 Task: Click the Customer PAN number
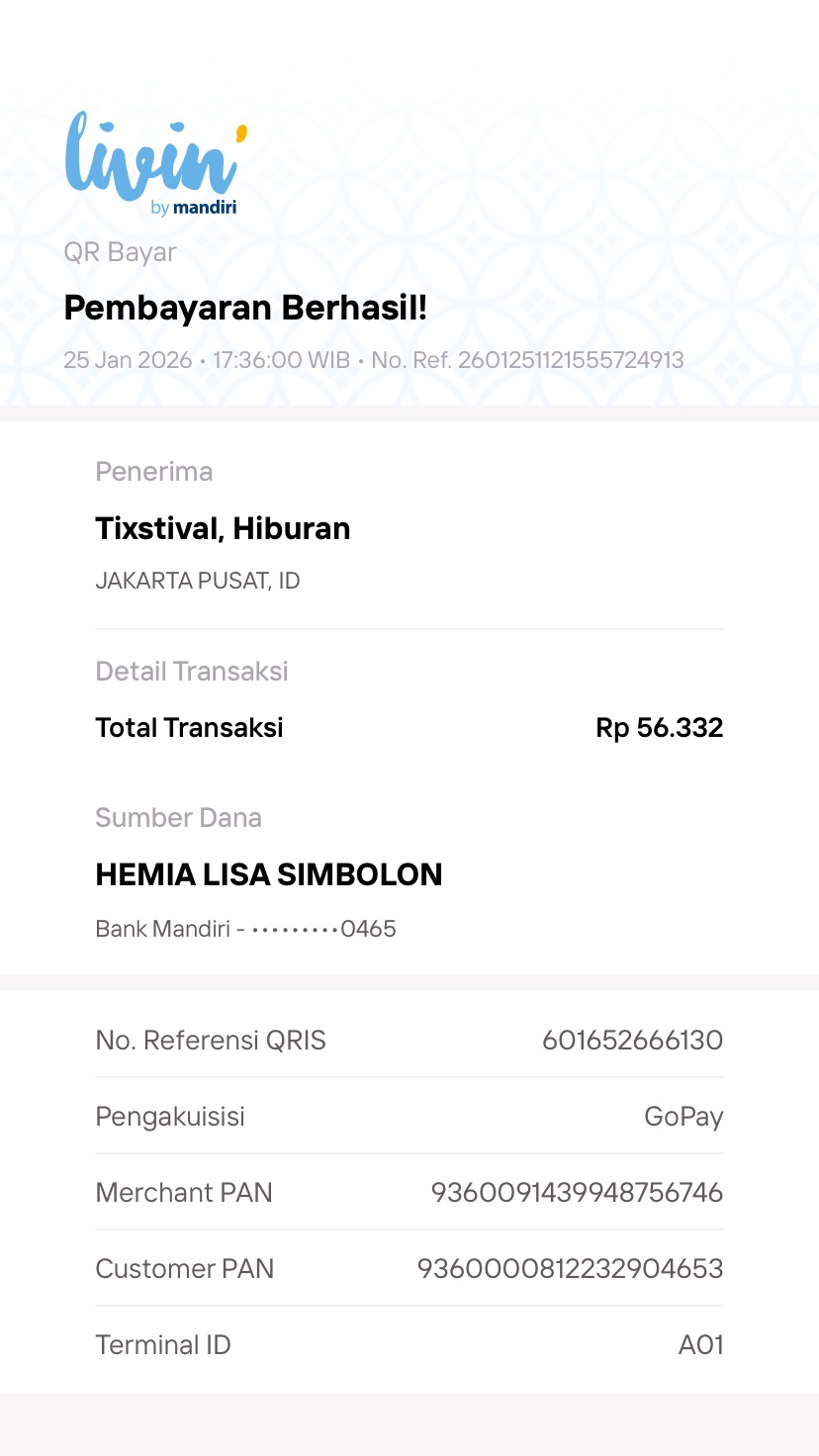click(570, 1269)
